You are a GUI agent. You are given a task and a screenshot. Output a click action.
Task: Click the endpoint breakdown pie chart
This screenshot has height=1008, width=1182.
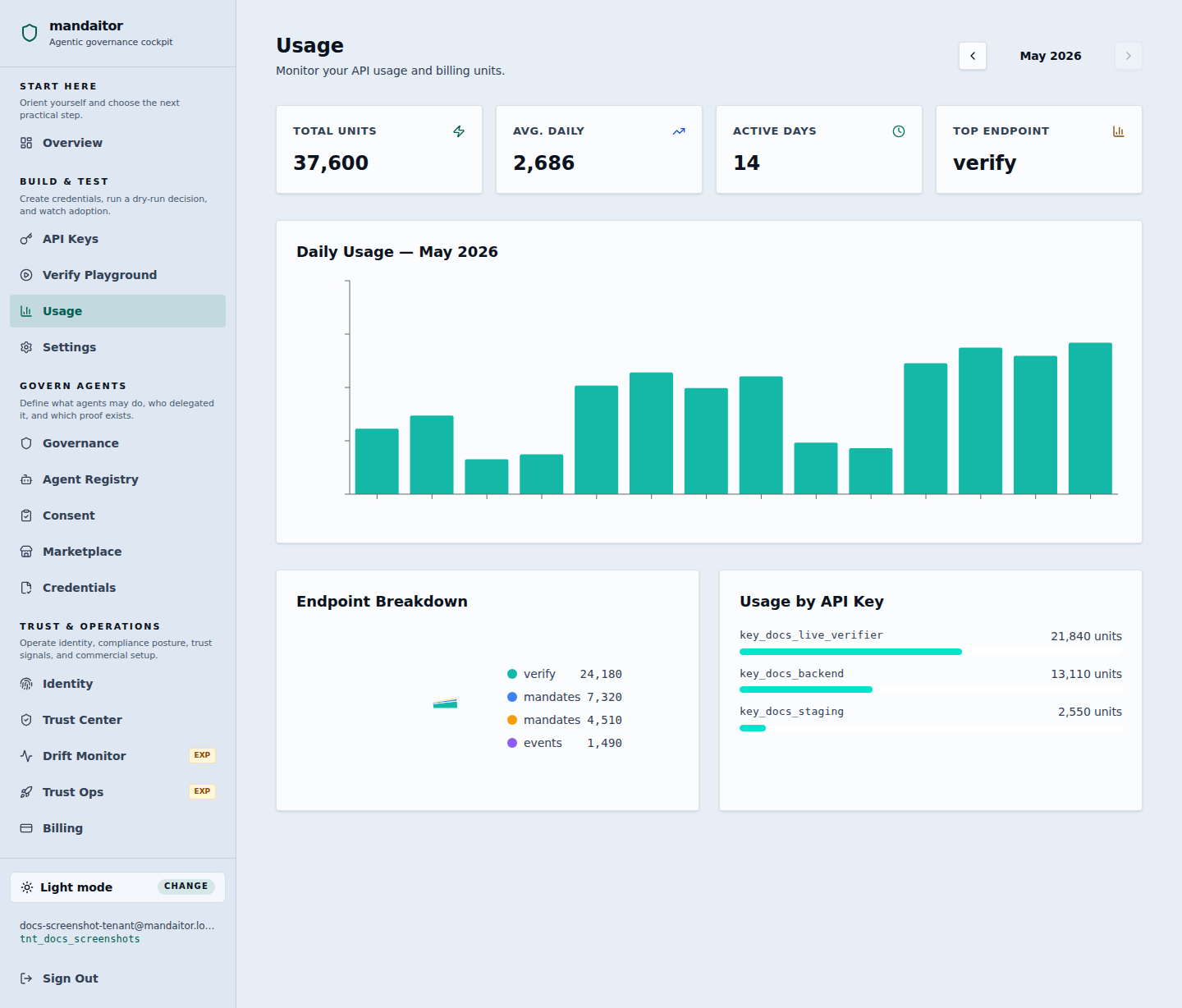pos(445,703)
